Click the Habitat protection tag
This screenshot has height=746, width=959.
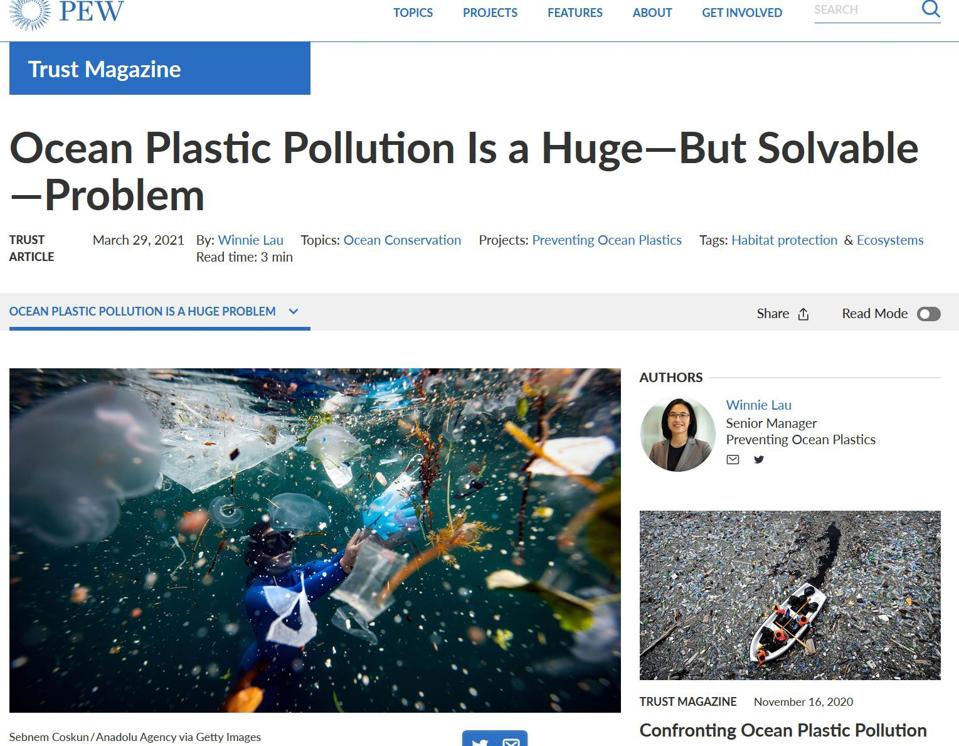pyautogui.click(x=785, y=240)
